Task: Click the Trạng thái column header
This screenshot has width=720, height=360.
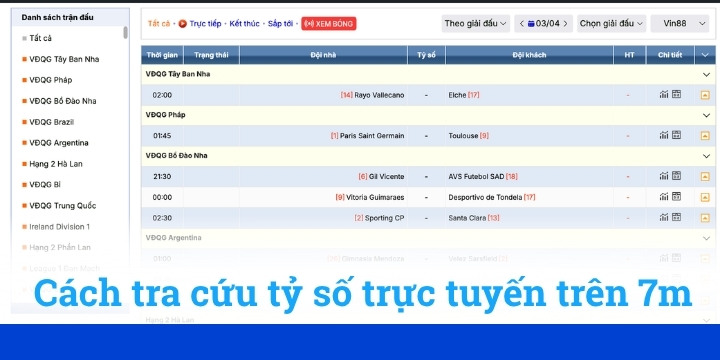Action: (211, 55)
